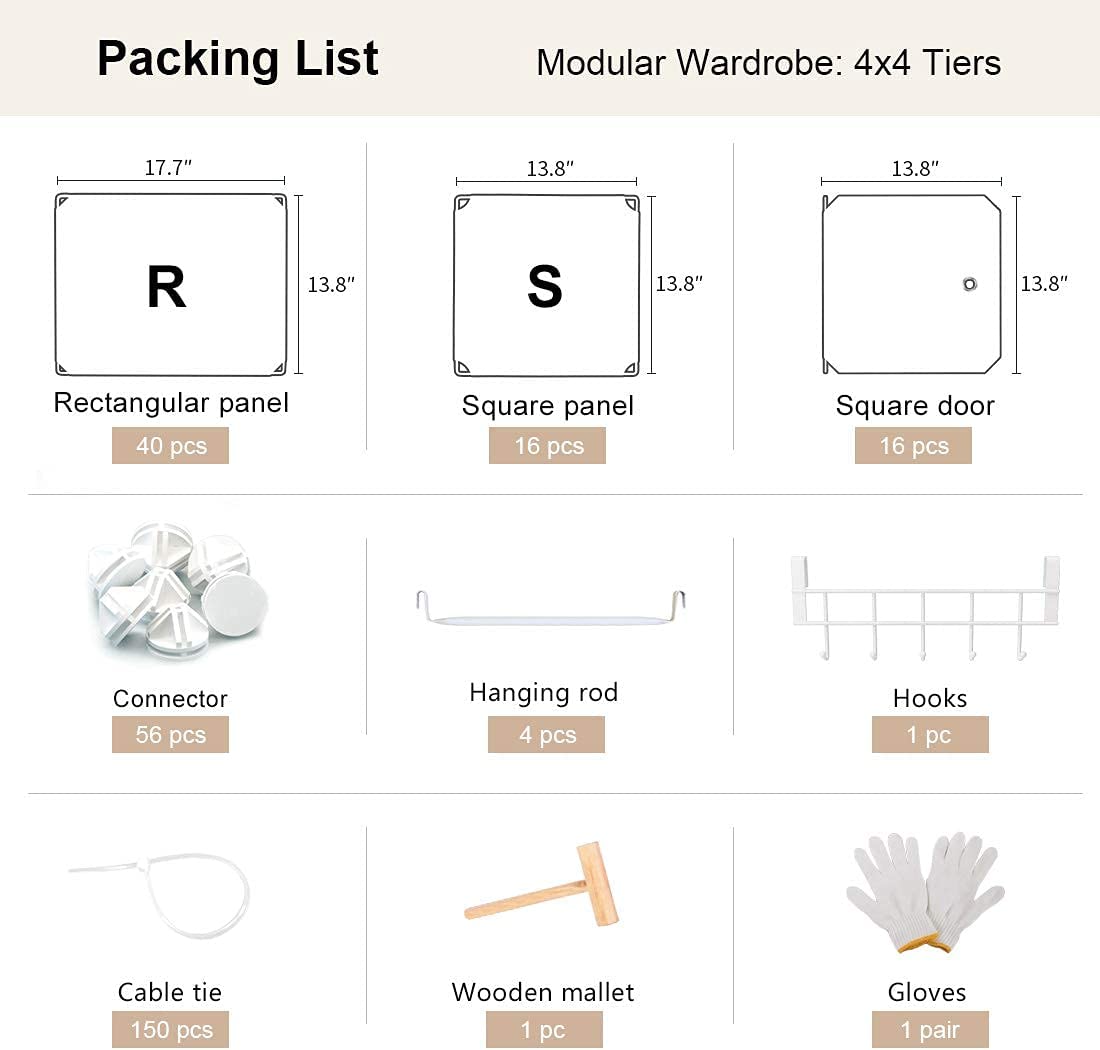Click the square door diagram
Screen dimensions: 1100x1050
pyautogui.click(x=911, y=285)
